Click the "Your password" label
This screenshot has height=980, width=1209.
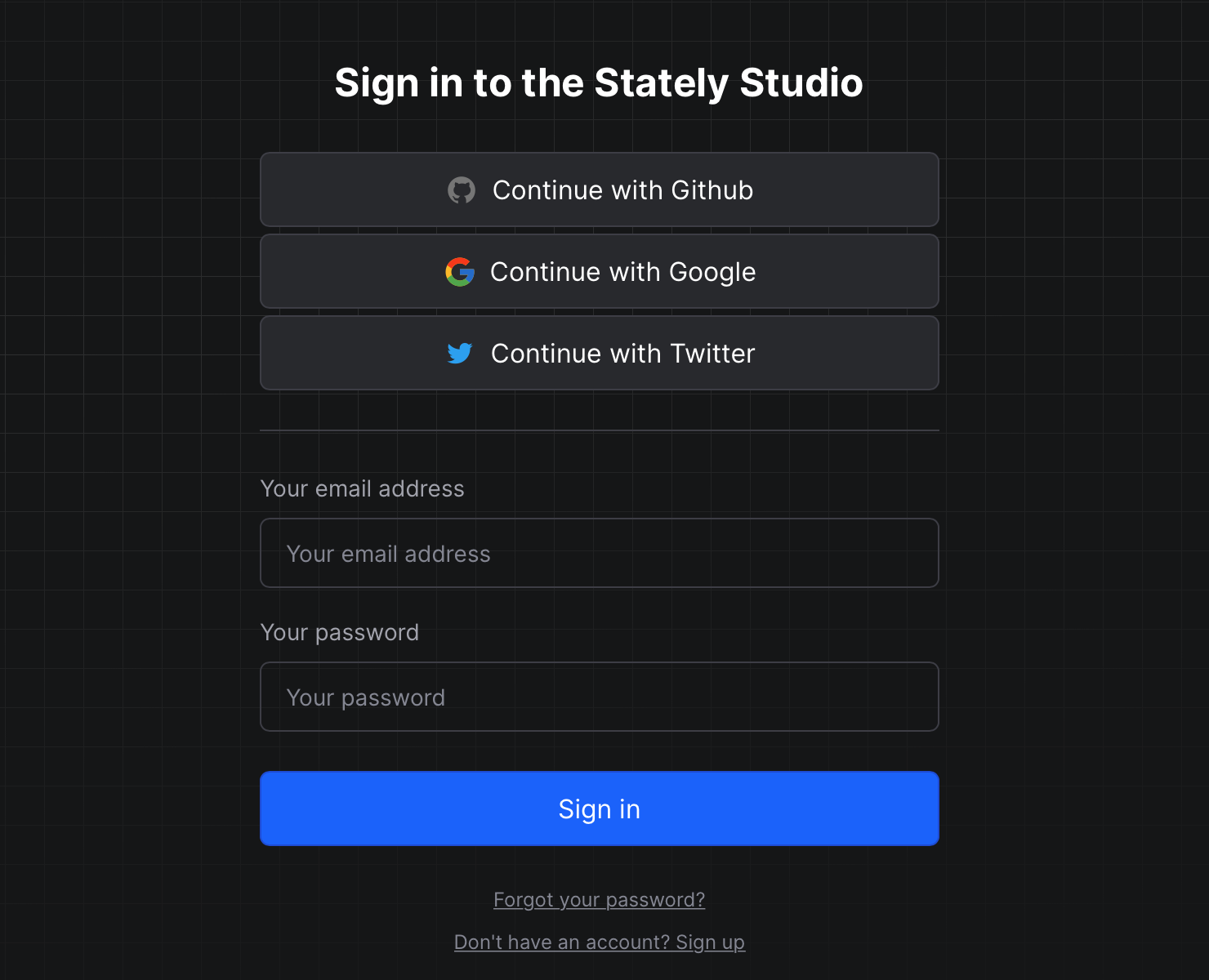[340, 632]
